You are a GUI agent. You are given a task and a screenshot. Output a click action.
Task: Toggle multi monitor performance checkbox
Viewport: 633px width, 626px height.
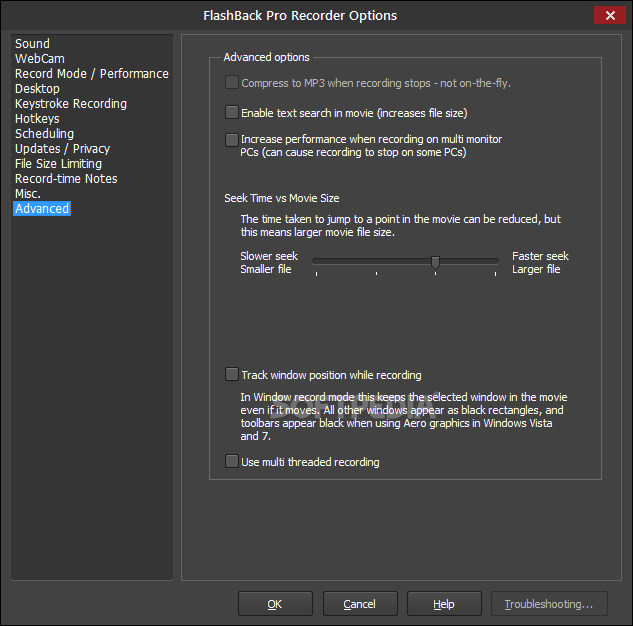click(x=232, y=140)
